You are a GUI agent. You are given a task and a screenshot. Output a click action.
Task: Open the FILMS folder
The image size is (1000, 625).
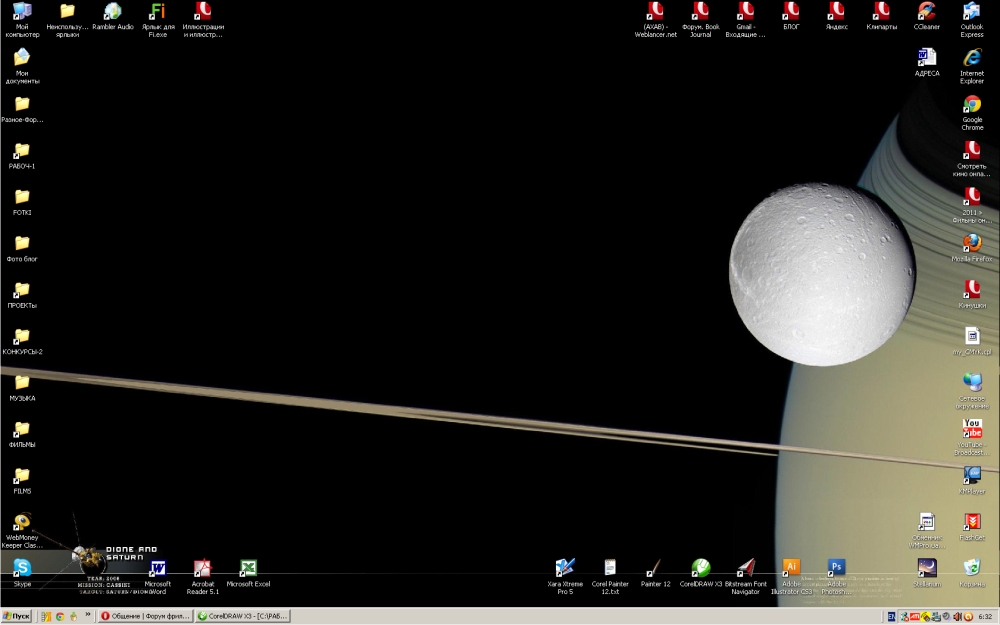coord(22,480)
